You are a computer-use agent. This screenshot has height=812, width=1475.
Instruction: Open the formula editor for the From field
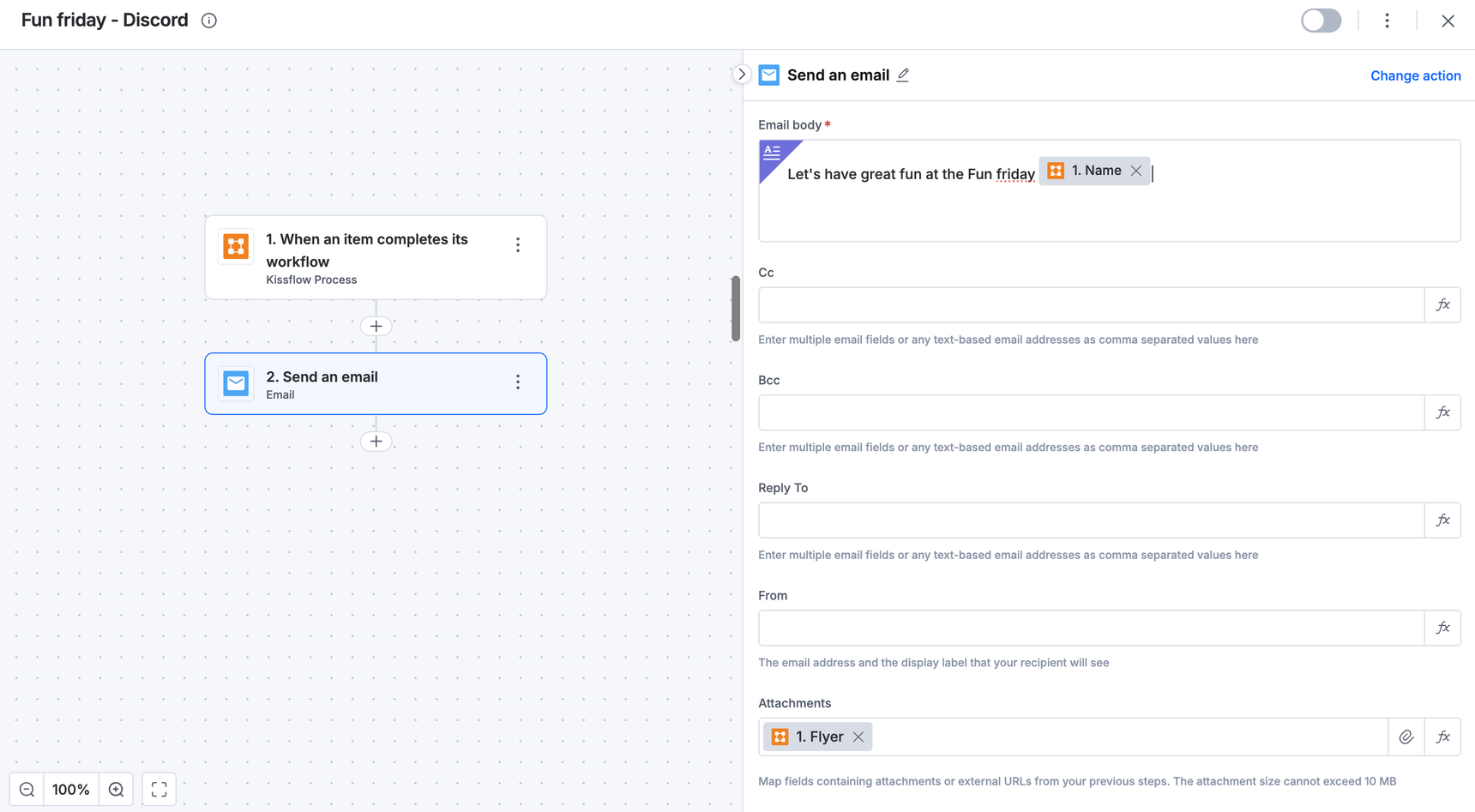pyautogui.click(x=1442, y=628)
